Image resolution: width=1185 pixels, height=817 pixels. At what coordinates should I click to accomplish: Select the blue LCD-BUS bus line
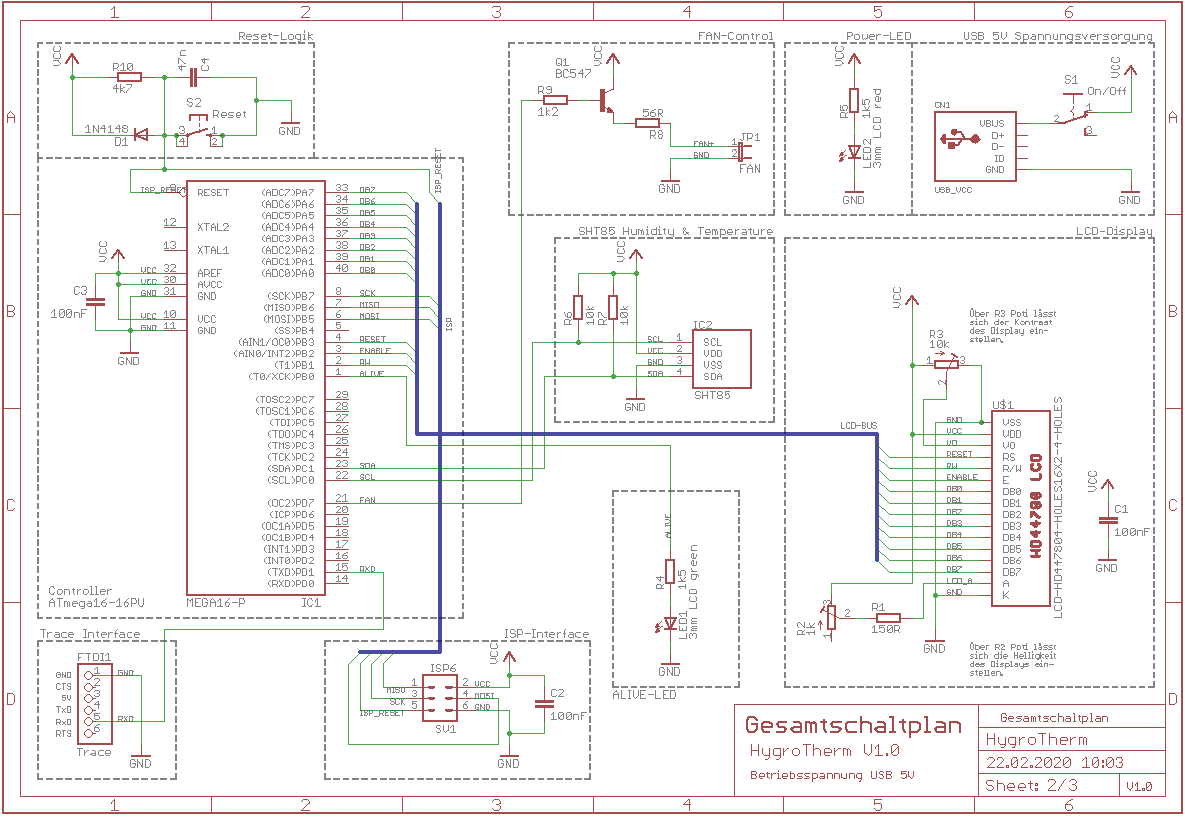[x=647, y=434]
